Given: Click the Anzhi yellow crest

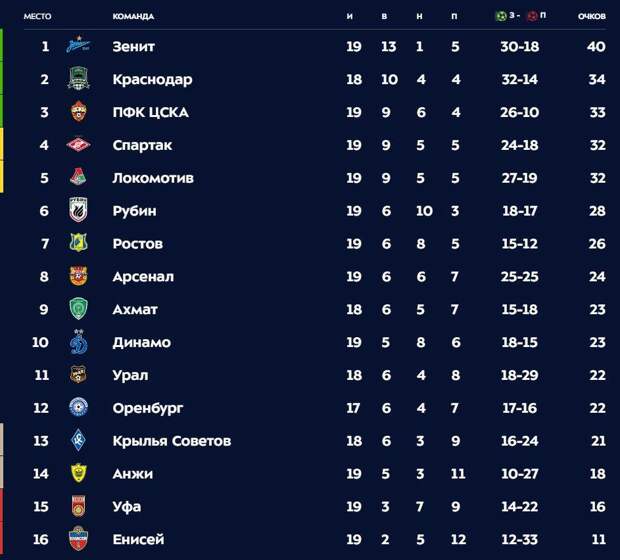Looking at the screenshot, I should (78, 473).
